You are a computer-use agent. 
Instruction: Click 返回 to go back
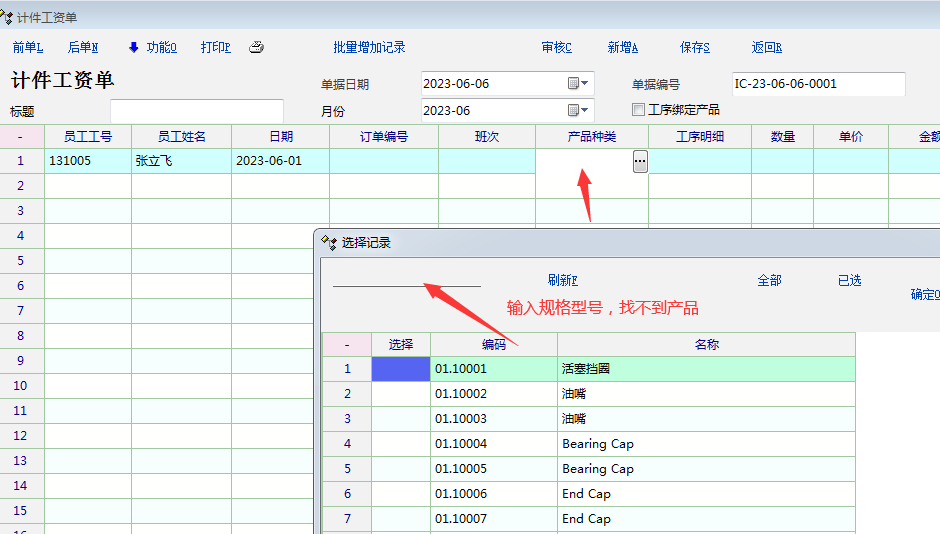(766, 47)
